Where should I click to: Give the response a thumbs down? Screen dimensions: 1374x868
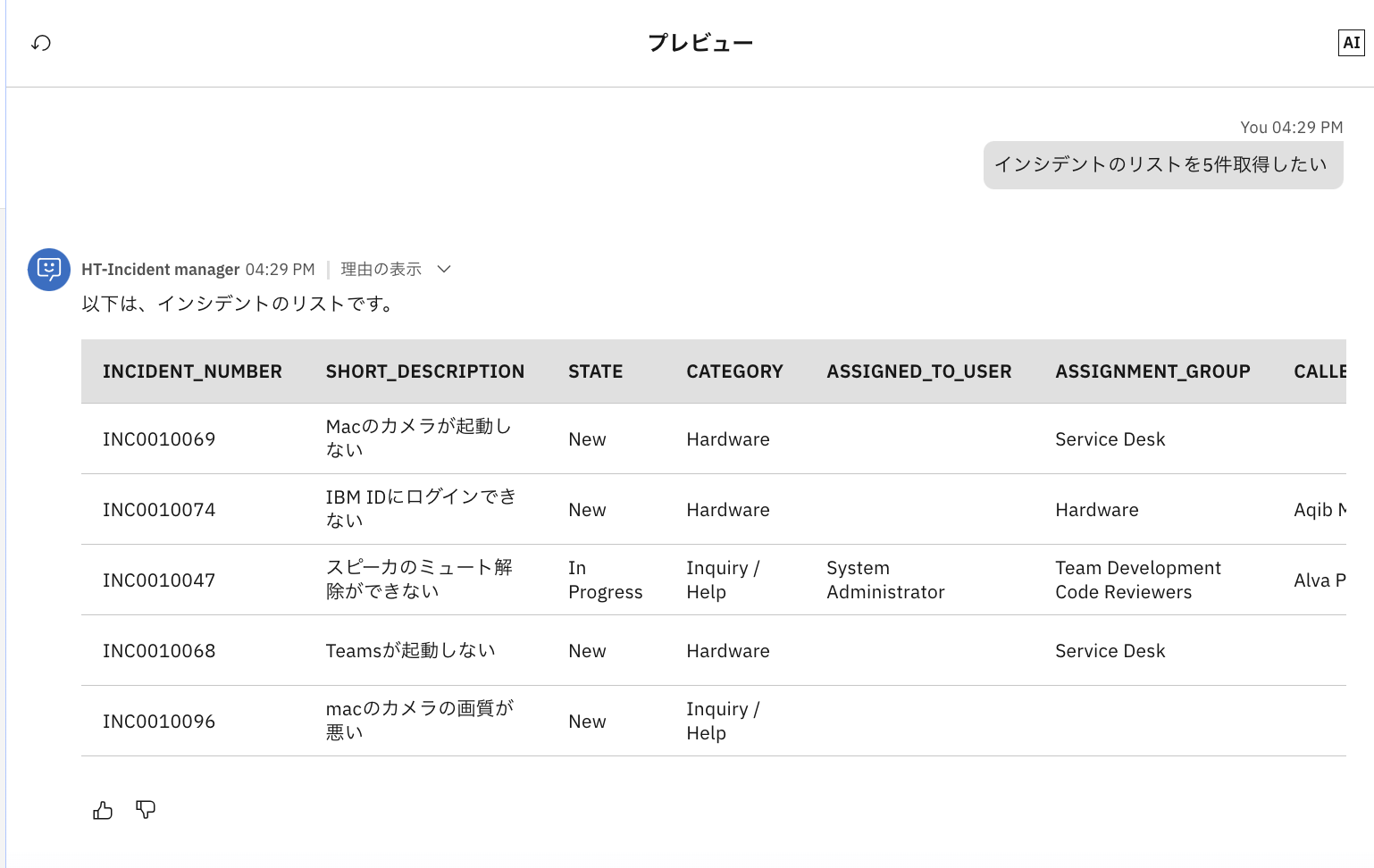click(146, 810)
